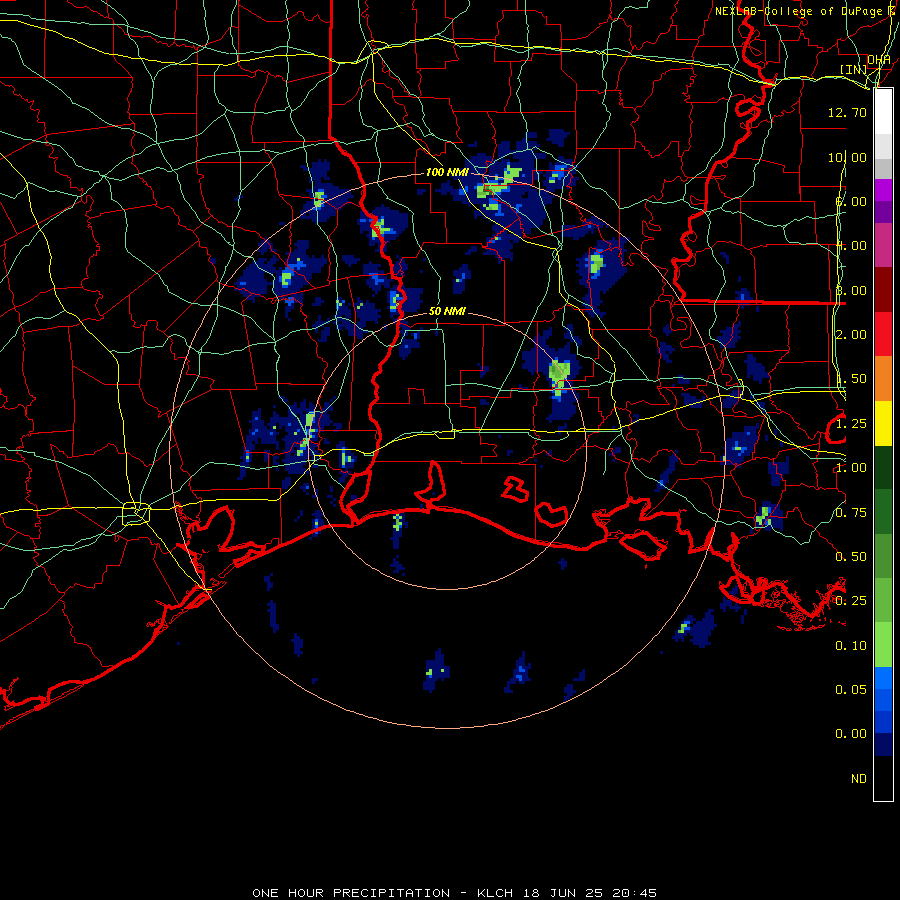Click the "18 JUN 25" date text
The height and width of the screenshot is (900, 900).
tap(563, 893)
